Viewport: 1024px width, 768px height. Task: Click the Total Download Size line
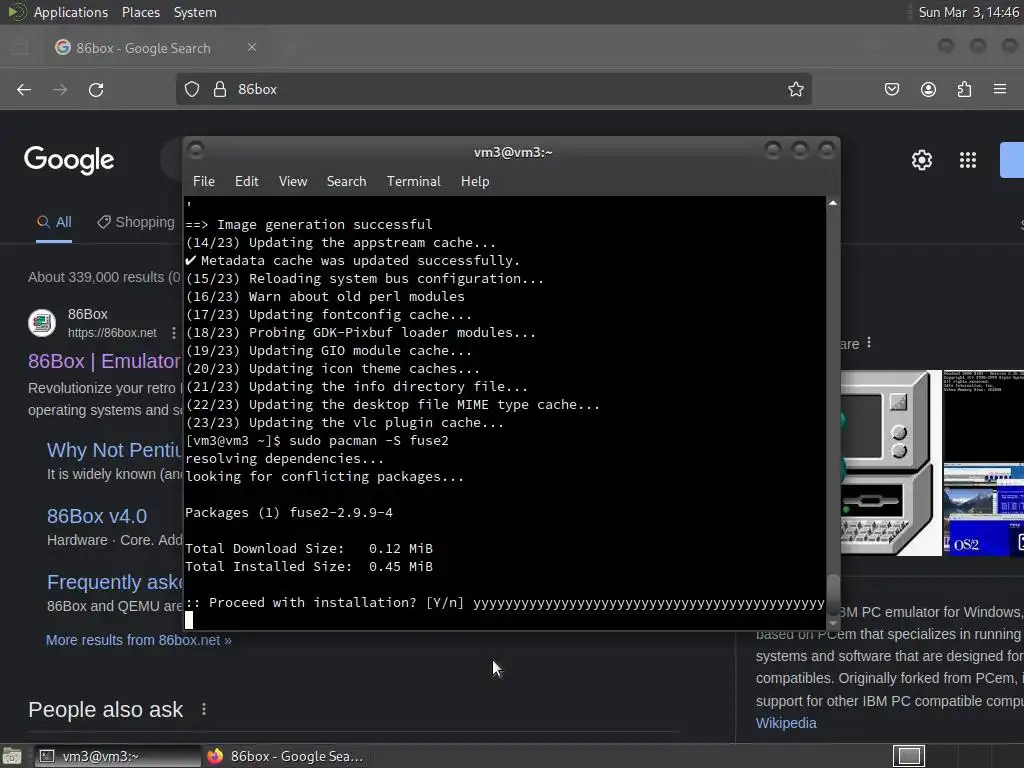coord(309,549)
